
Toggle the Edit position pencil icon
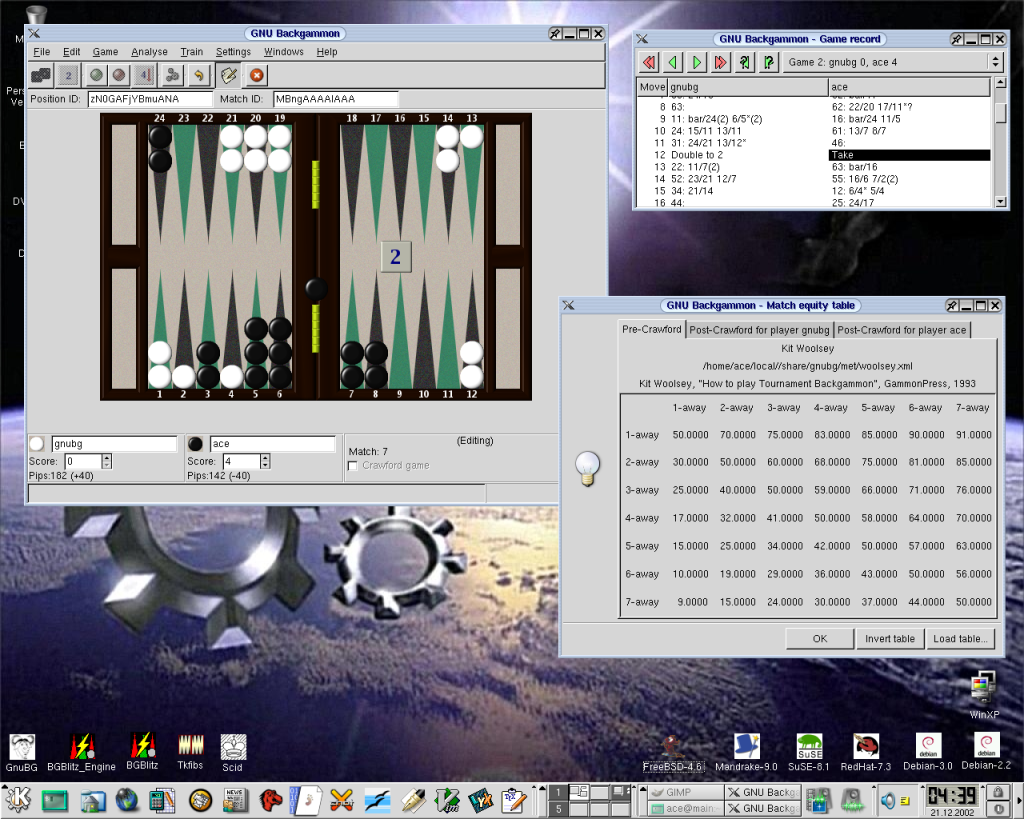229,76
